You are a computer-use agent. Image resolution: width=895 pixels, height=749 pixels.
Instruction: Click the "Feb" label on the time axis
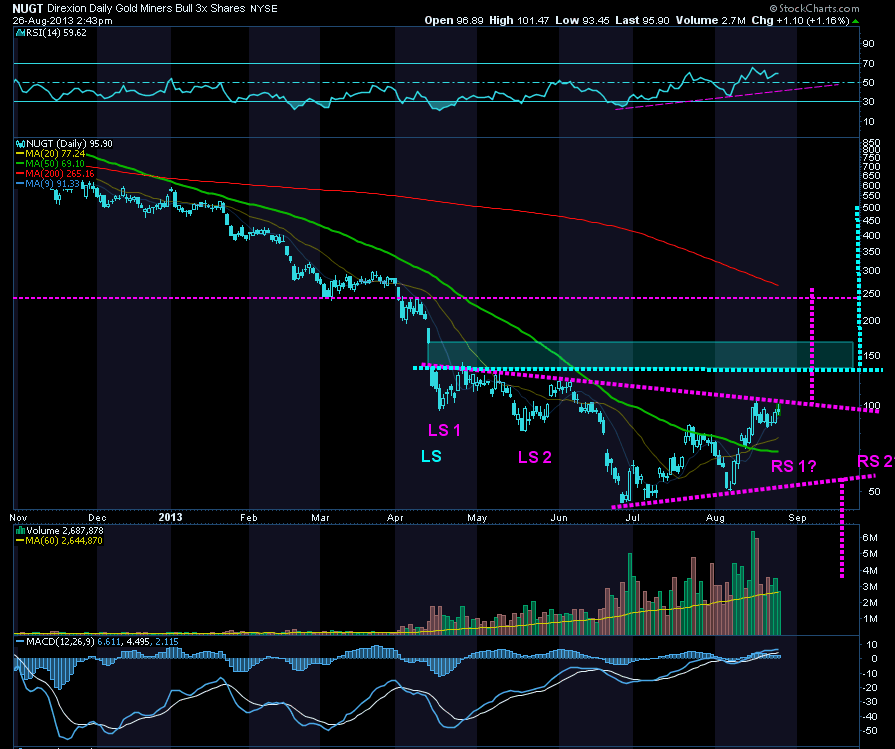(x=249, y=518)
